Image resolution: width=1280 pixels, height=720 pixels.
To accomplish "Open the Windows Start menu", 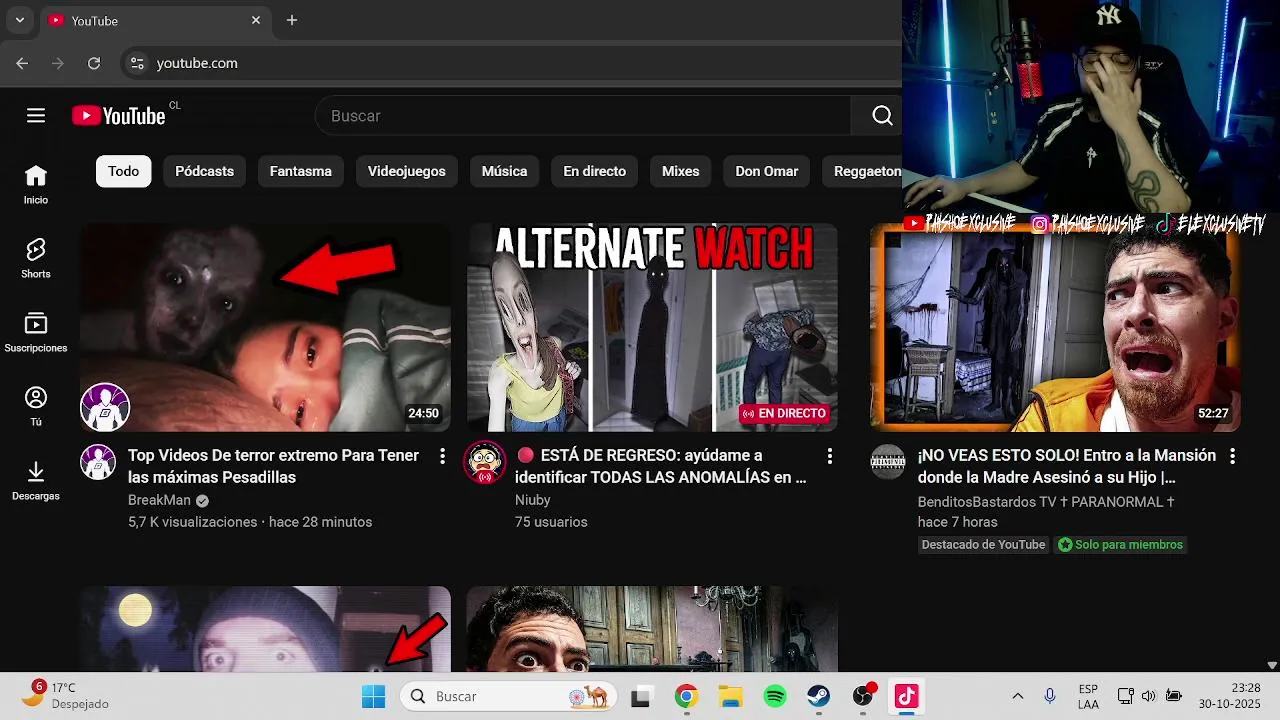I will pyautogui.click(x=373, y=696).
